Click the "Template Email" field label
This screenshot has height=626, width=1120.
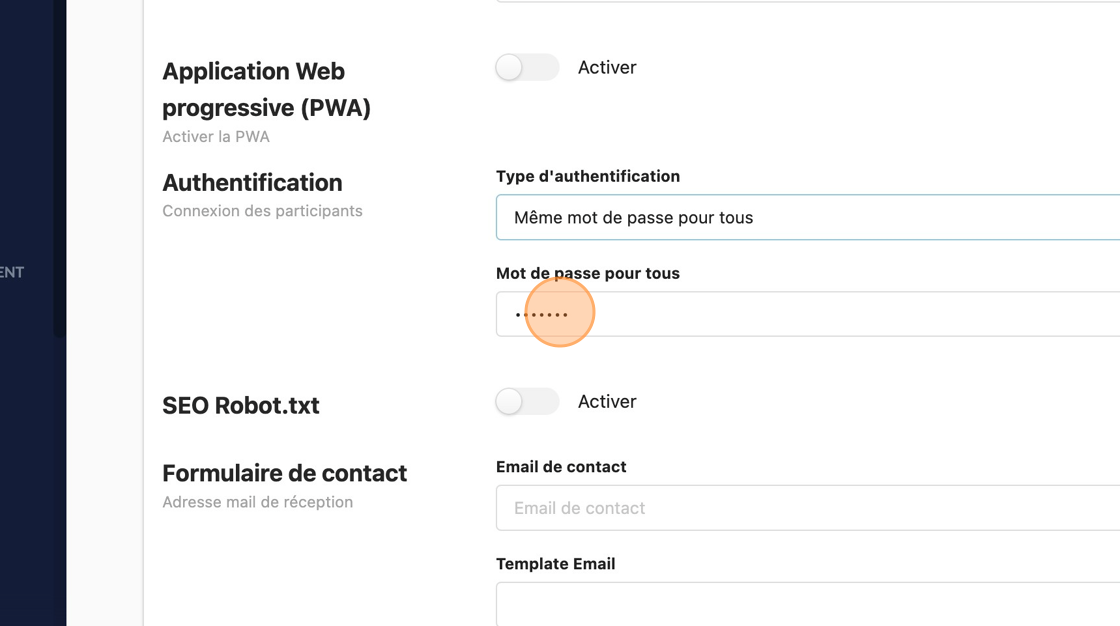[x=555, y=564]
